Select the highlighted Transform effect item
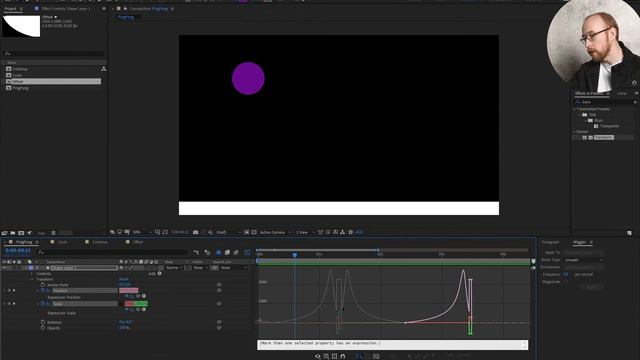The height and width of the screenshot is (360, 640). coord(604,138)
